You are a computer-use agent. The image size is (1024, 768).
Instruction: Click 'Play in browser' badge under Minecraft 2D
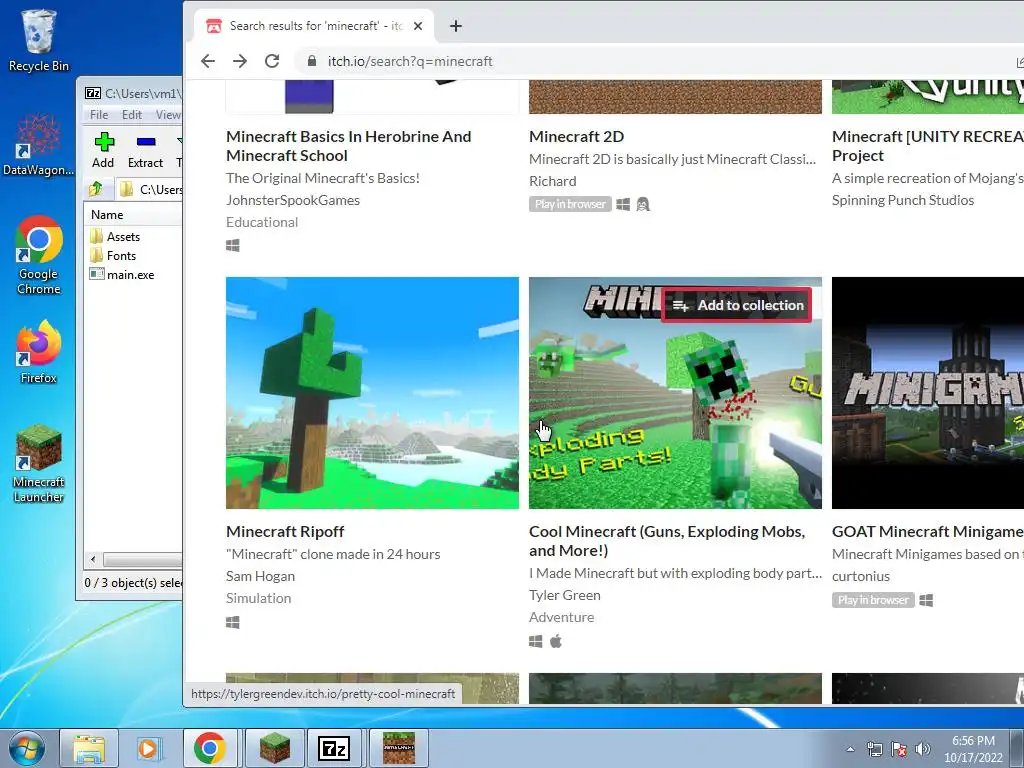point(570,204)
